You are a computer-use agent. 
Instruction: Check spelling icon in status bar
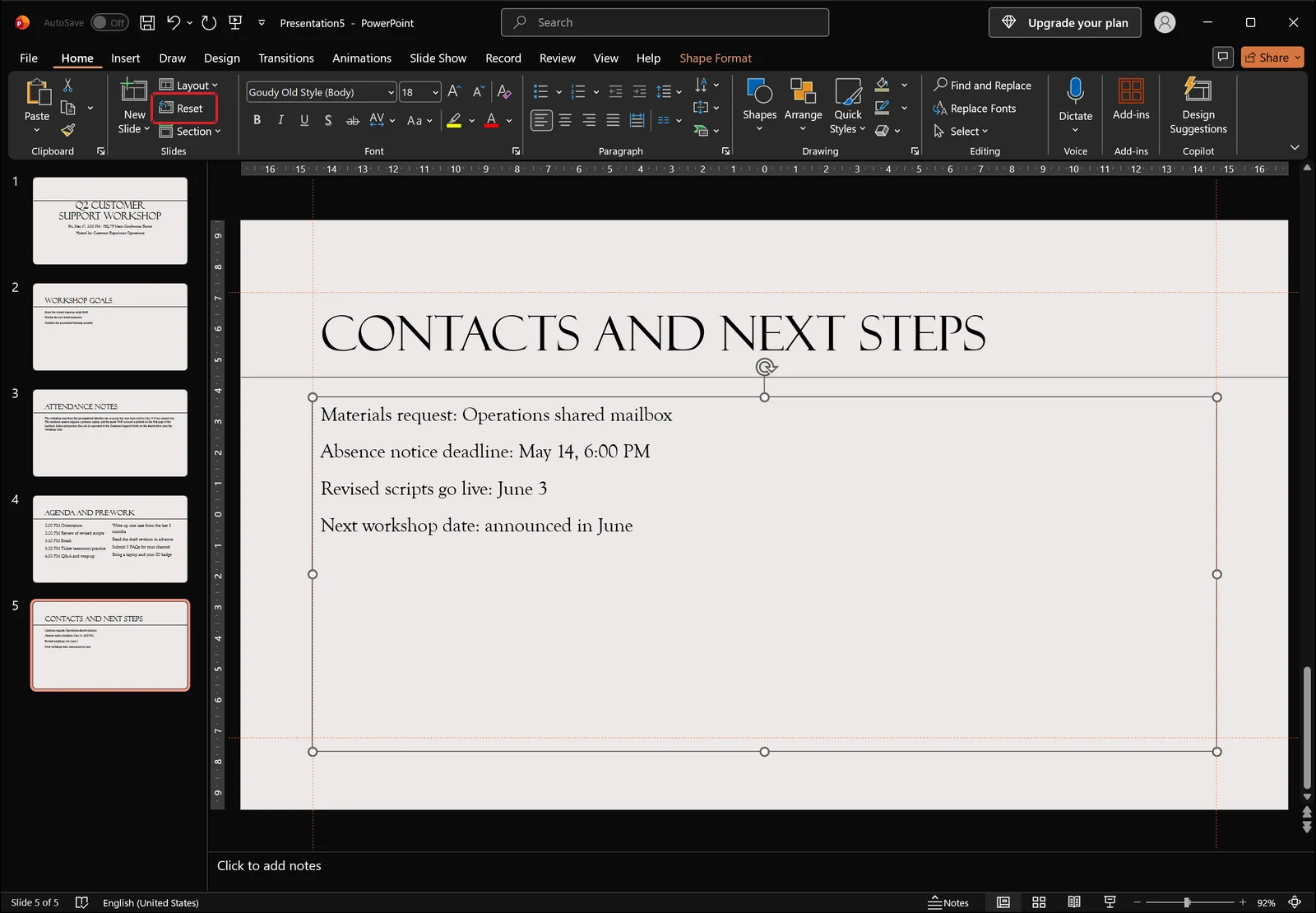tap(81, 902)
